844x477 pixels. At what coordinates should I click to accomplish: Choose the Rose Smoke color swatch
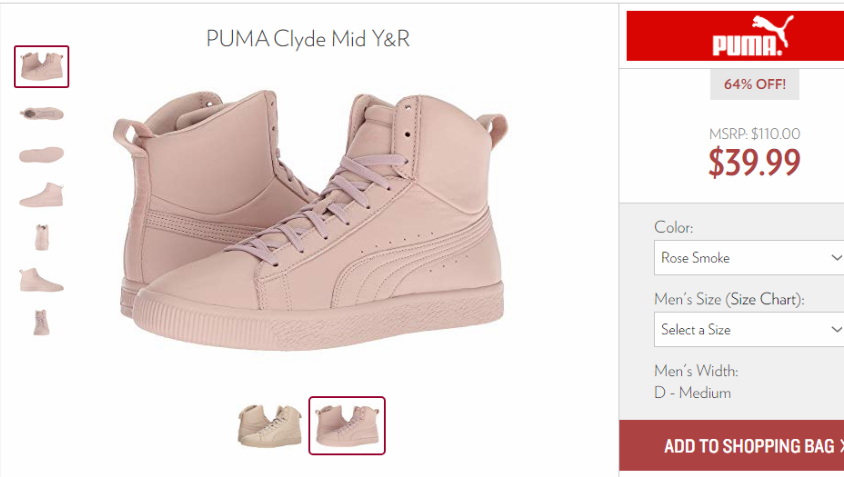[x=347, y=426]
